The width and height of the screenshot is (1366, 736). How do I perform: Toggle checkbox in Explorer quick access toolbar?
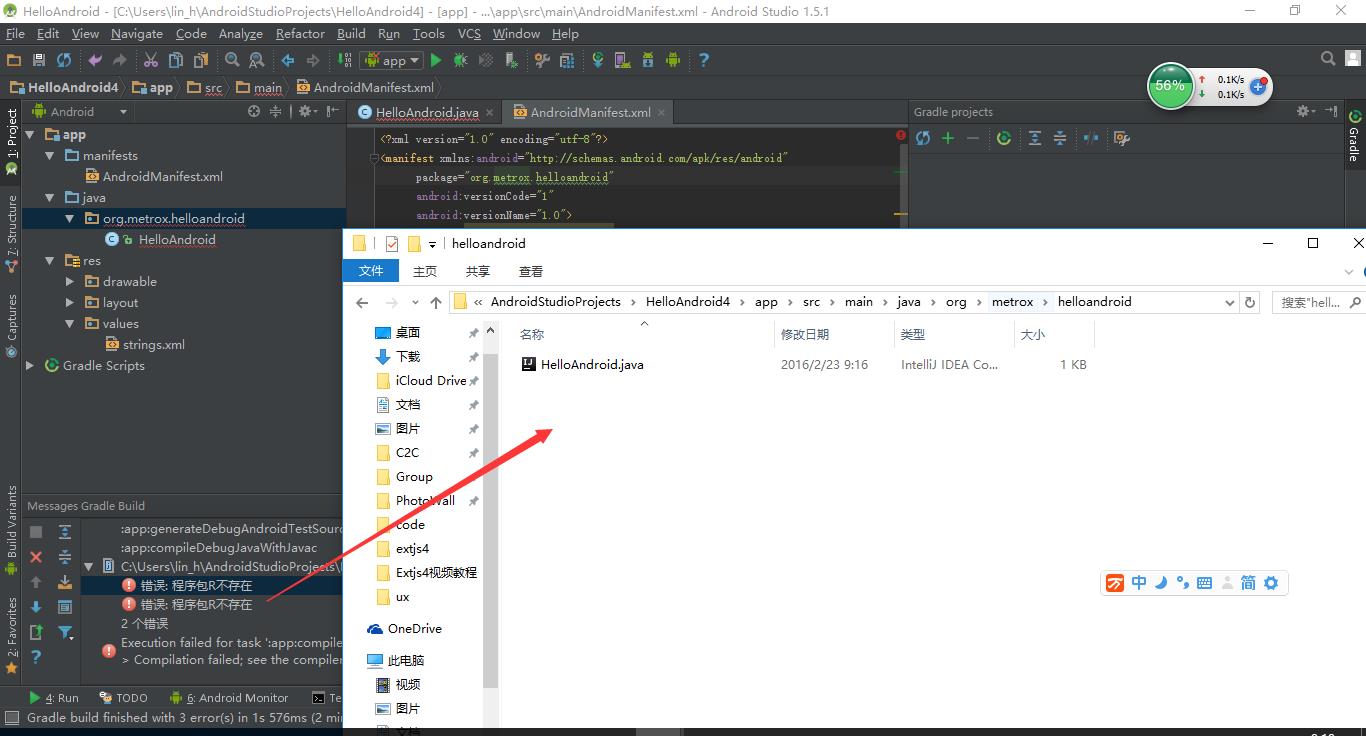point(391,243)
